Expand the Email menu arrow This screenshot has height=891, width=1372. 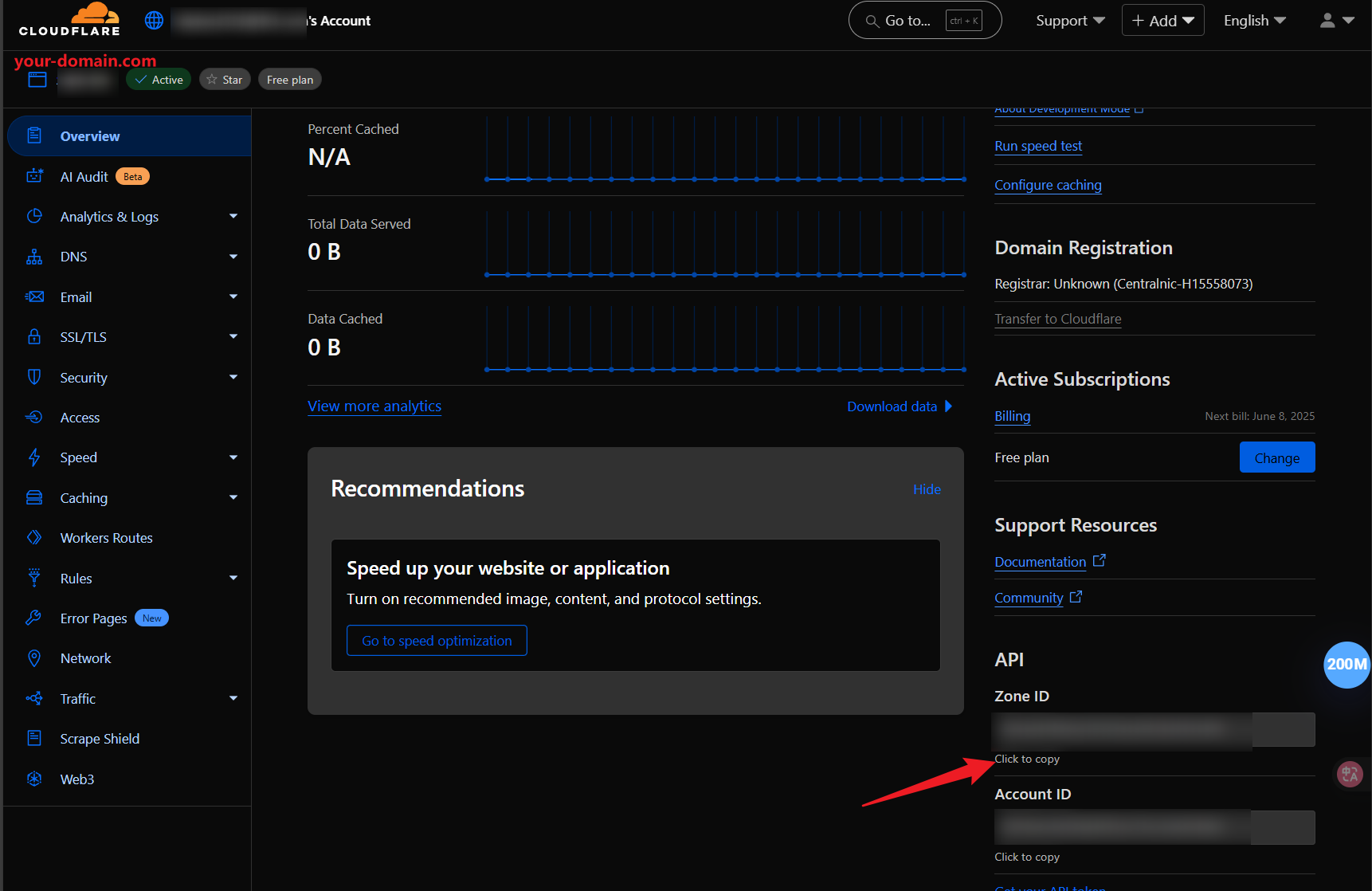click(x=233, y=296)
